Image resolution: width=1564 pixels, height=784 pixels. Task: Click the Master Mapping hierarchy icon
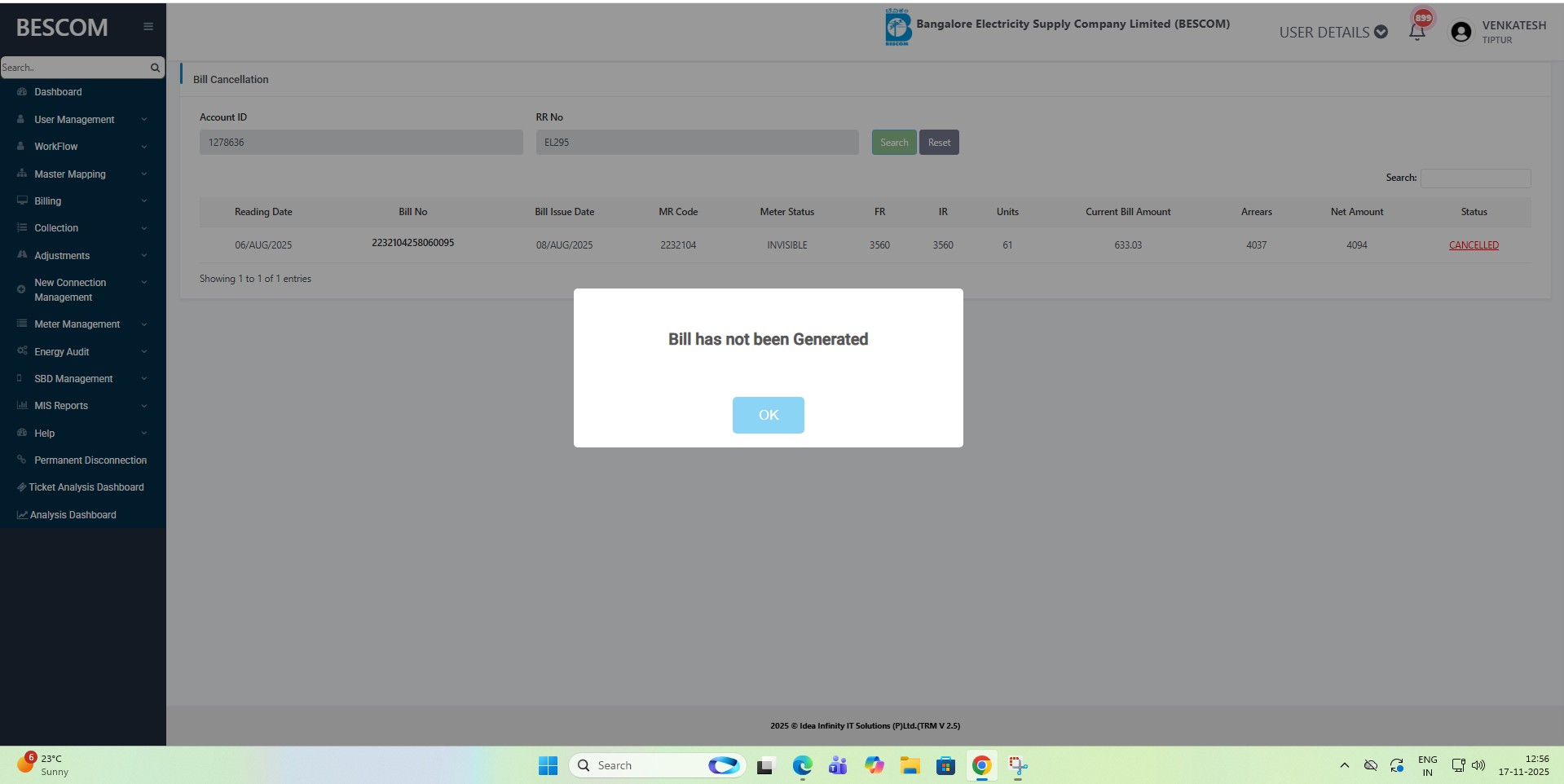pyautogui.click(x=22, y=174)
